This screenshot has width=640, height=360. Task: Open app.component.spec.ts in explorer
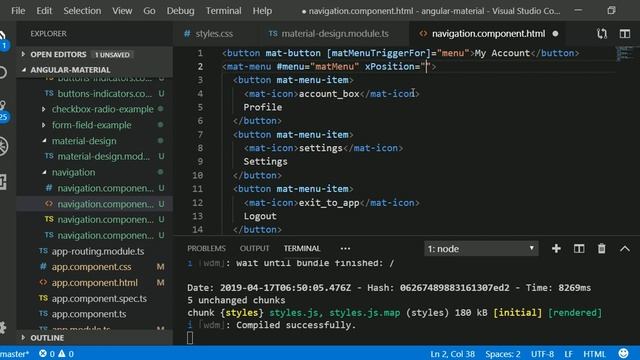point(99,298)
